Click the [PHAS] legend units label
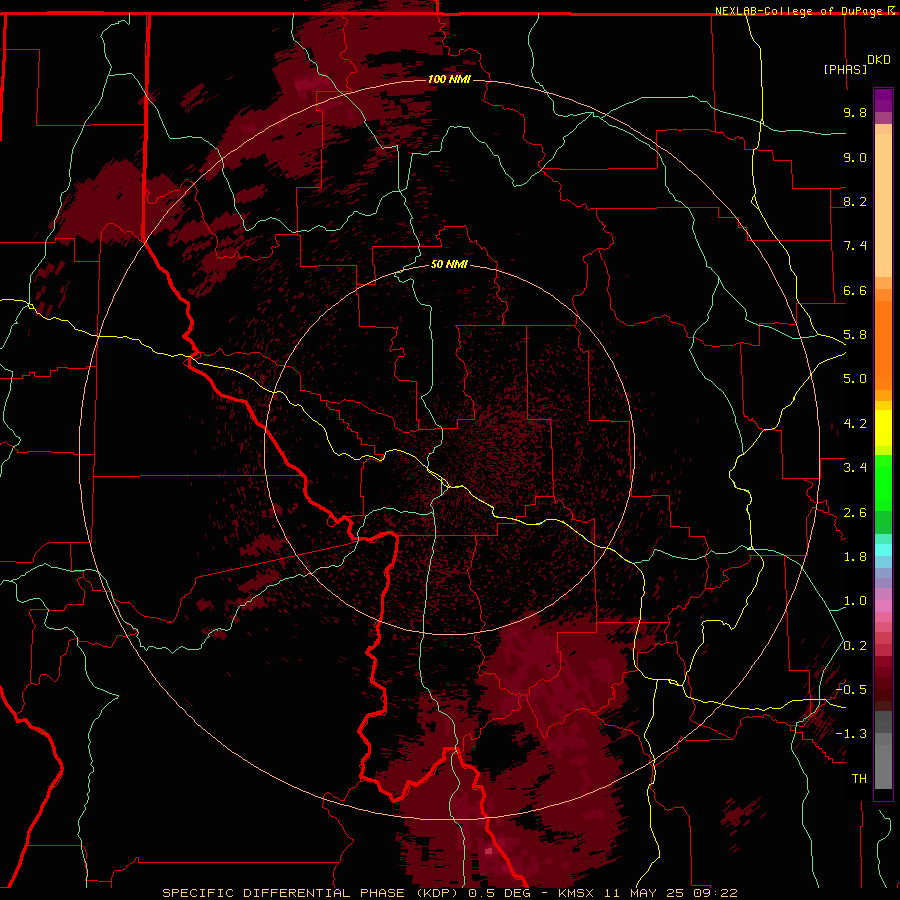Viewport: 900px width, 900px height. point(845,69)
